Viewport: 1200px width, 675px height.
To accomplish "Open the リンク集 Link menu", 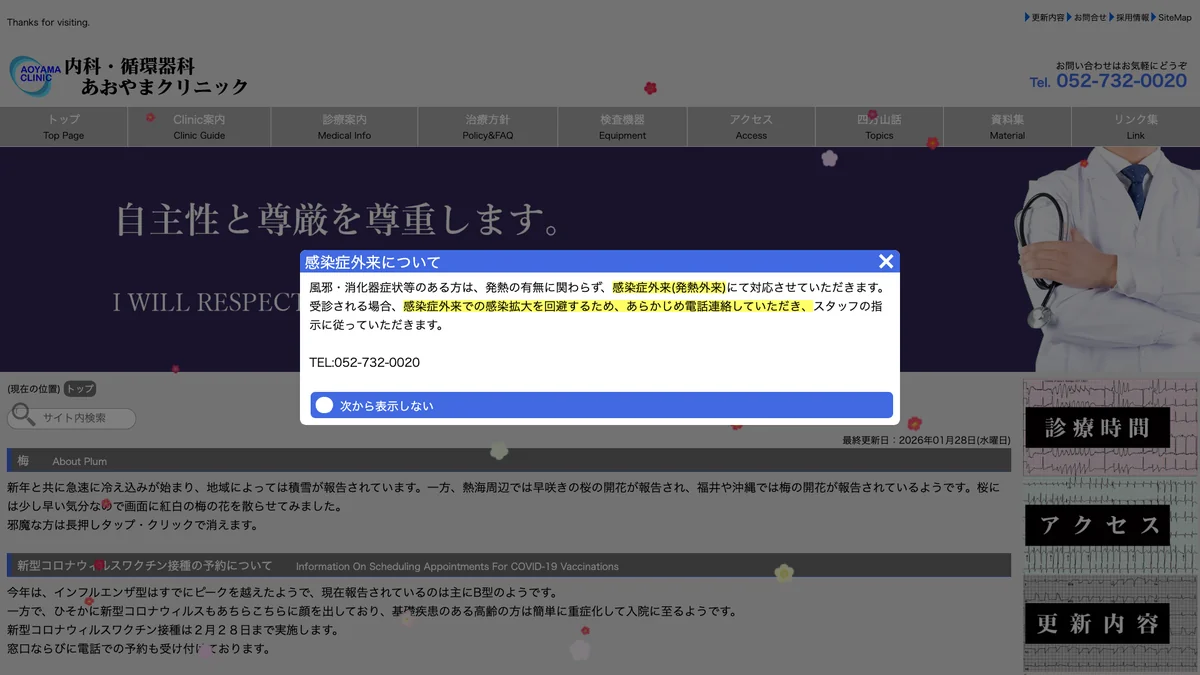I will pos(1136,127).
